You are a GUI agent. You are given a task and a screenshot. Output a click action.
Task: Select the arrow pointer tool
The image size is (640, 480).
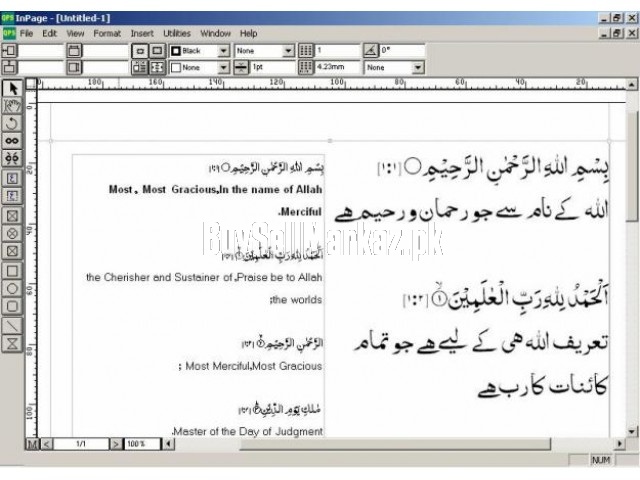coord(13,88)
